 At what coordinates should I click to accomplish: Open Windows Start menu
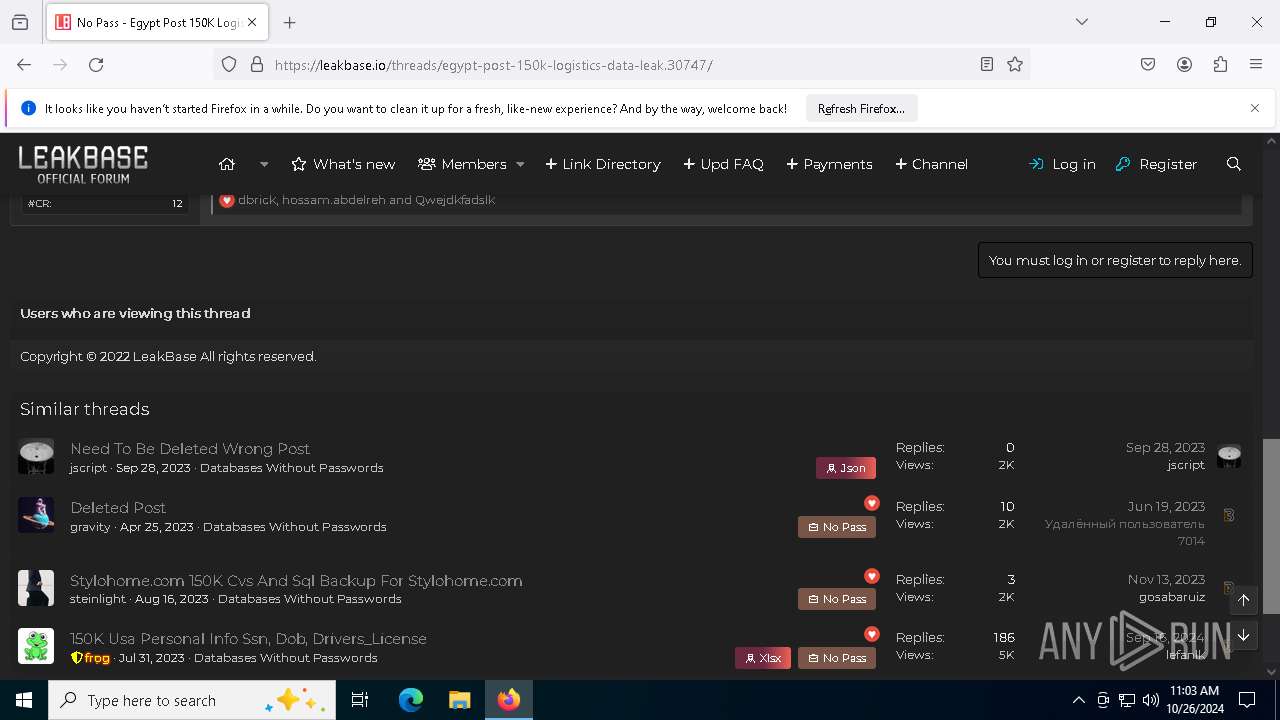click(24, 700)
